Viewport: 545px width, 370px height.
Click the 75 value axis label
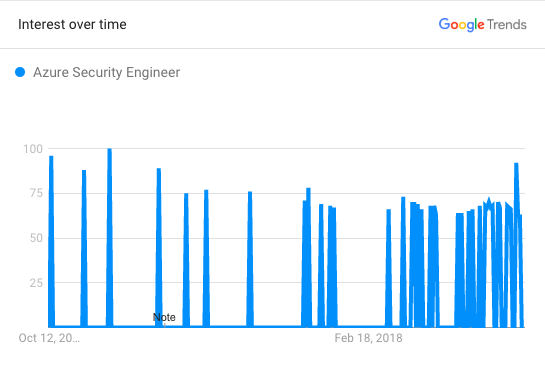coord(36,193)
